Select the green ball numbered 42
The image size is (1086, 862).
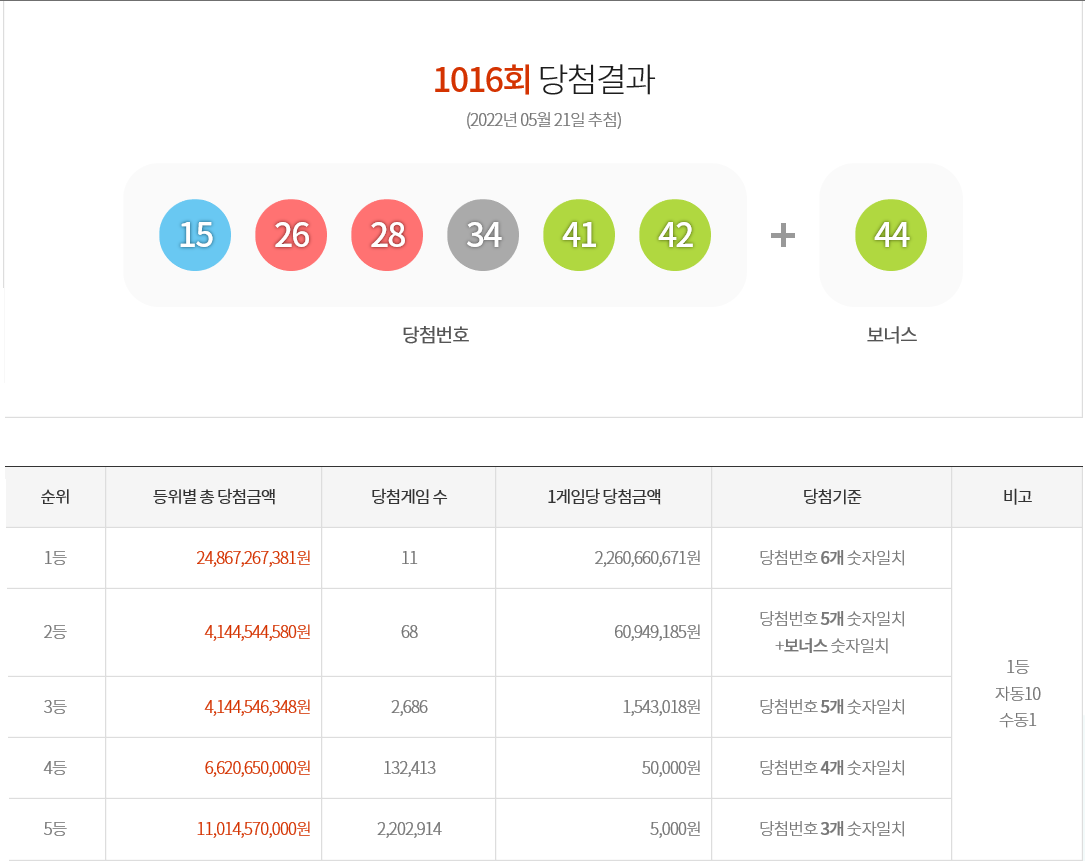pyautogui.click(x=675, y=235)
